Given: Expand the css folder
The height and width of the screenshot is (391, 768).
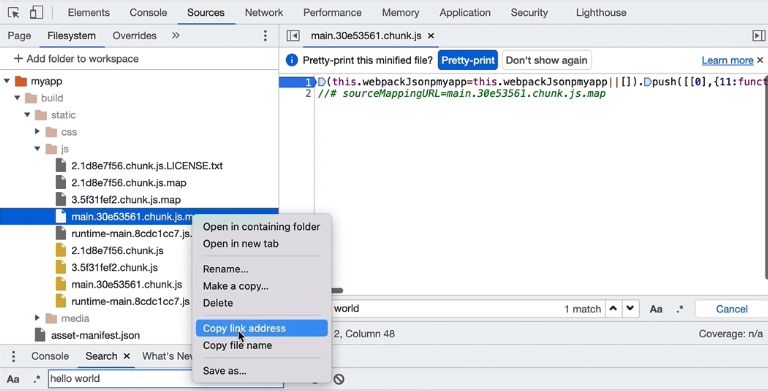Looking at the screenshot, I should (37, 132).
